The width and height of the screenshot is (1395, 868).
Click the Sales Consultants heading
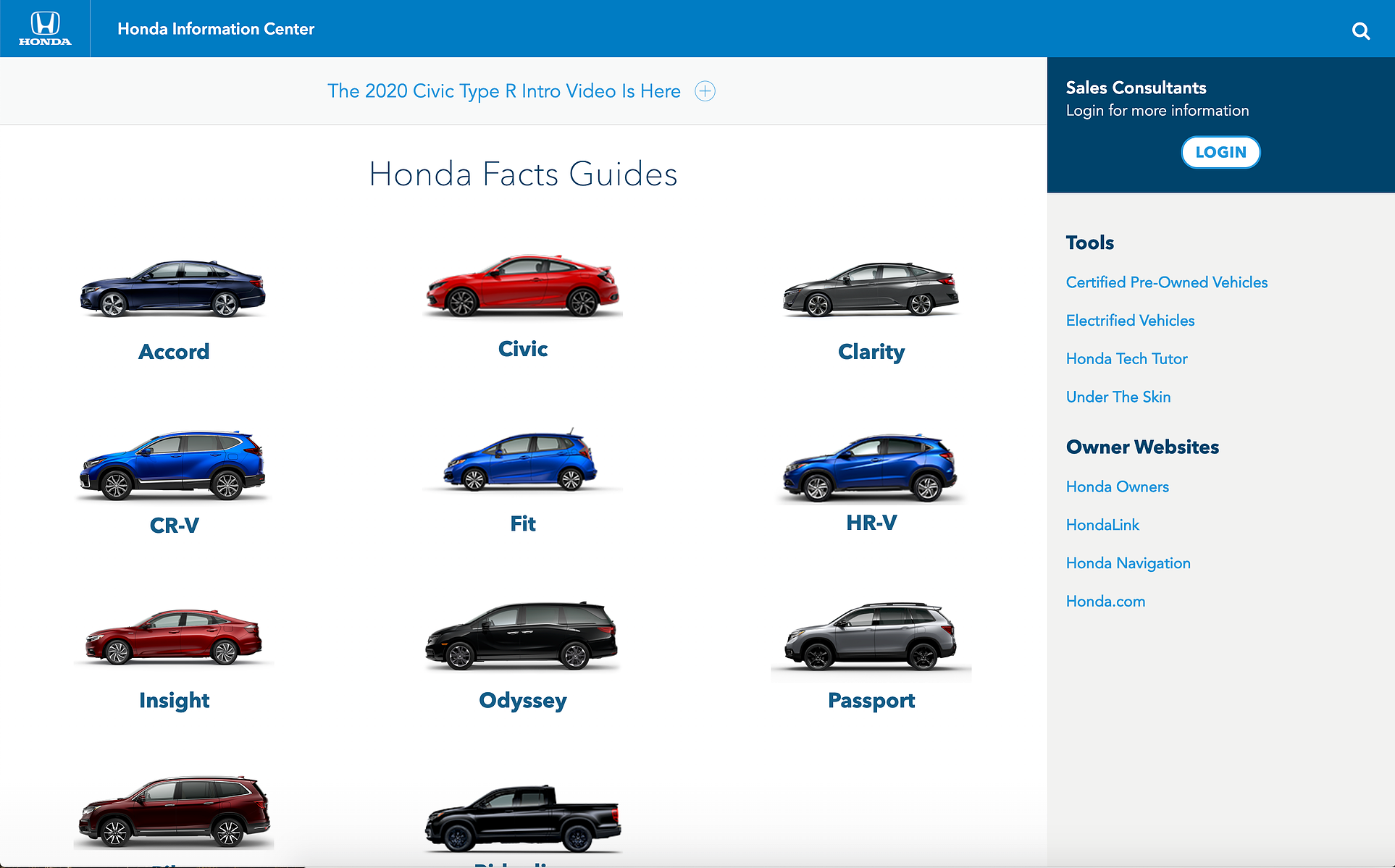click(1136, 88)
